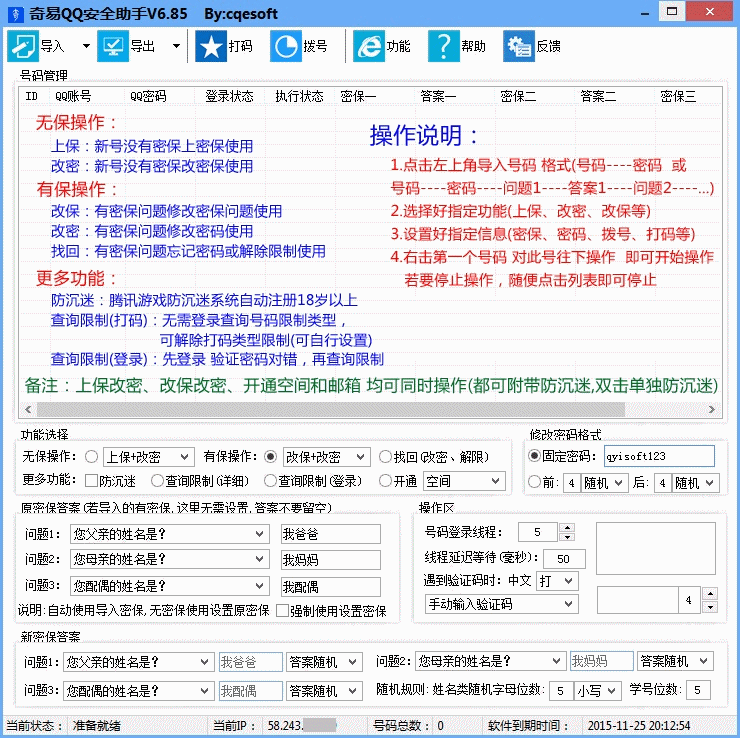The height and width of the screenshot is (738, 740).
Task: Select the 找回(改密、解限) radio button
Action: point(386,457)
